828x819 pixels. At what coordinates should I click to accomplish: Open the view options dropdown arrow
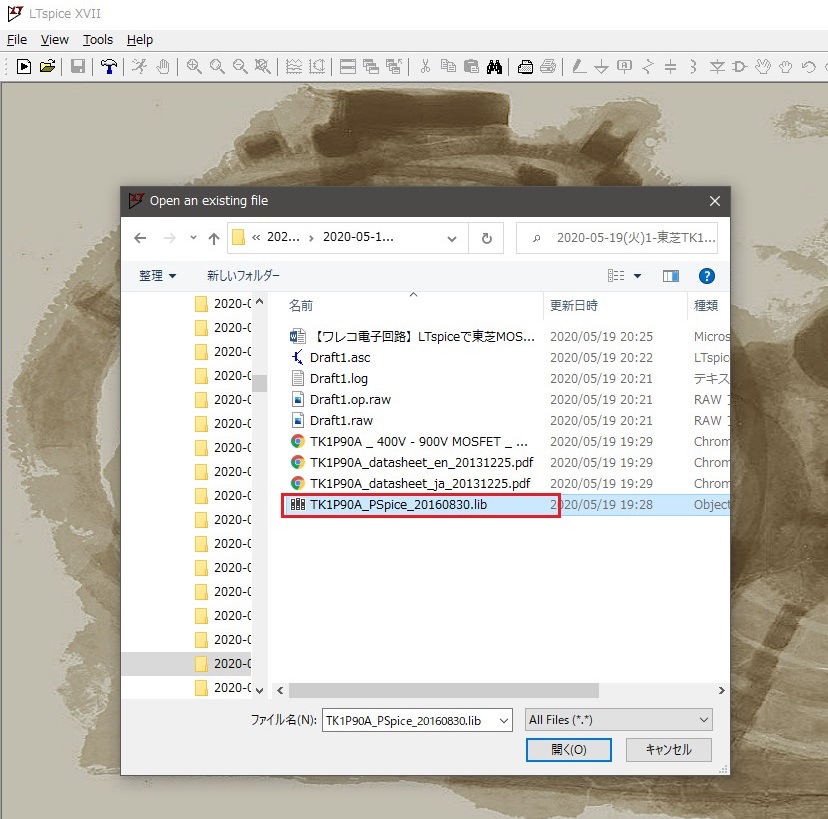coord(637,276)
